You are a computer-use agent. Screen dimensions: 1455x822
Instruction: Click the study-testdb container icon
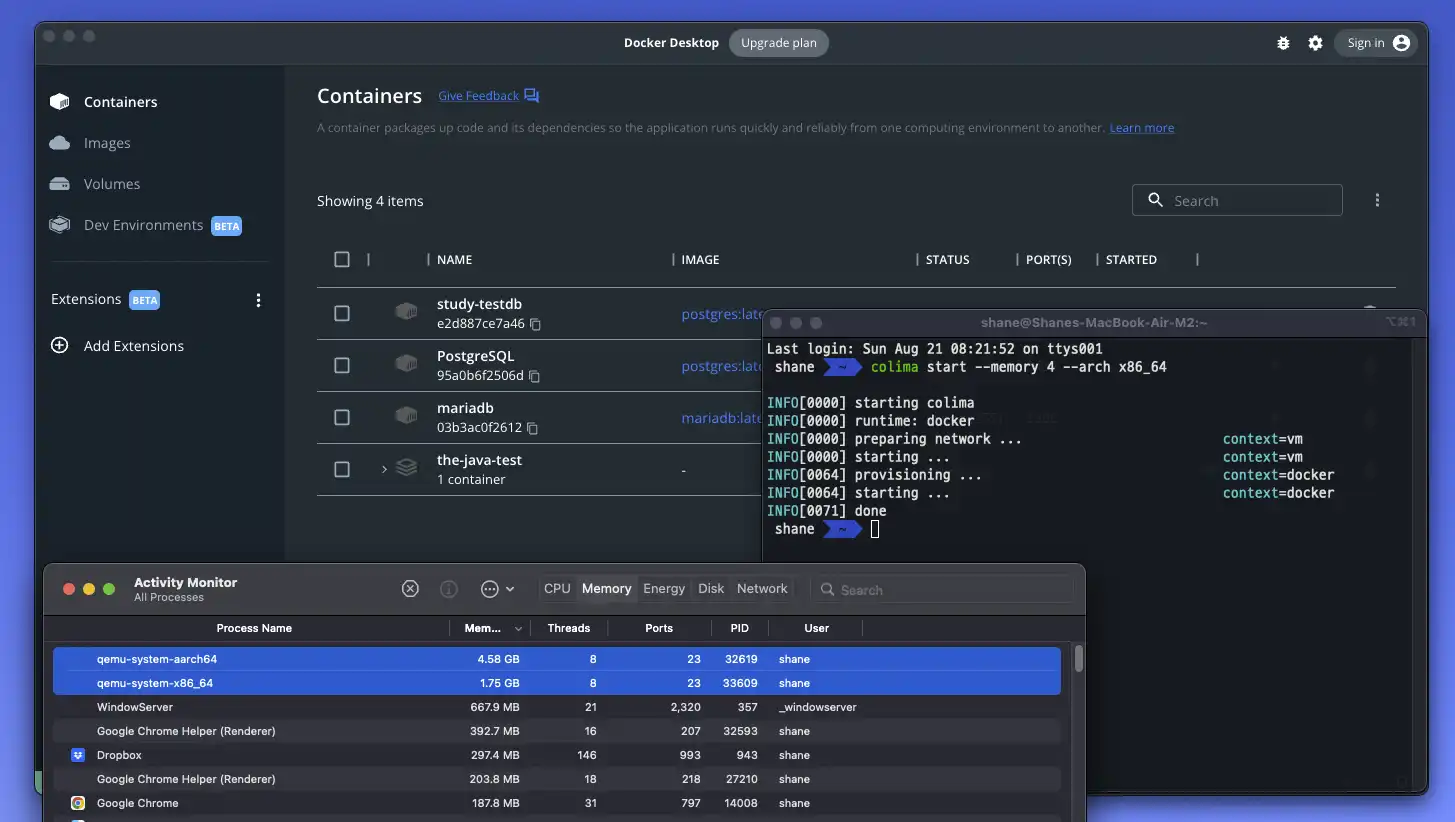coord(406,312)
